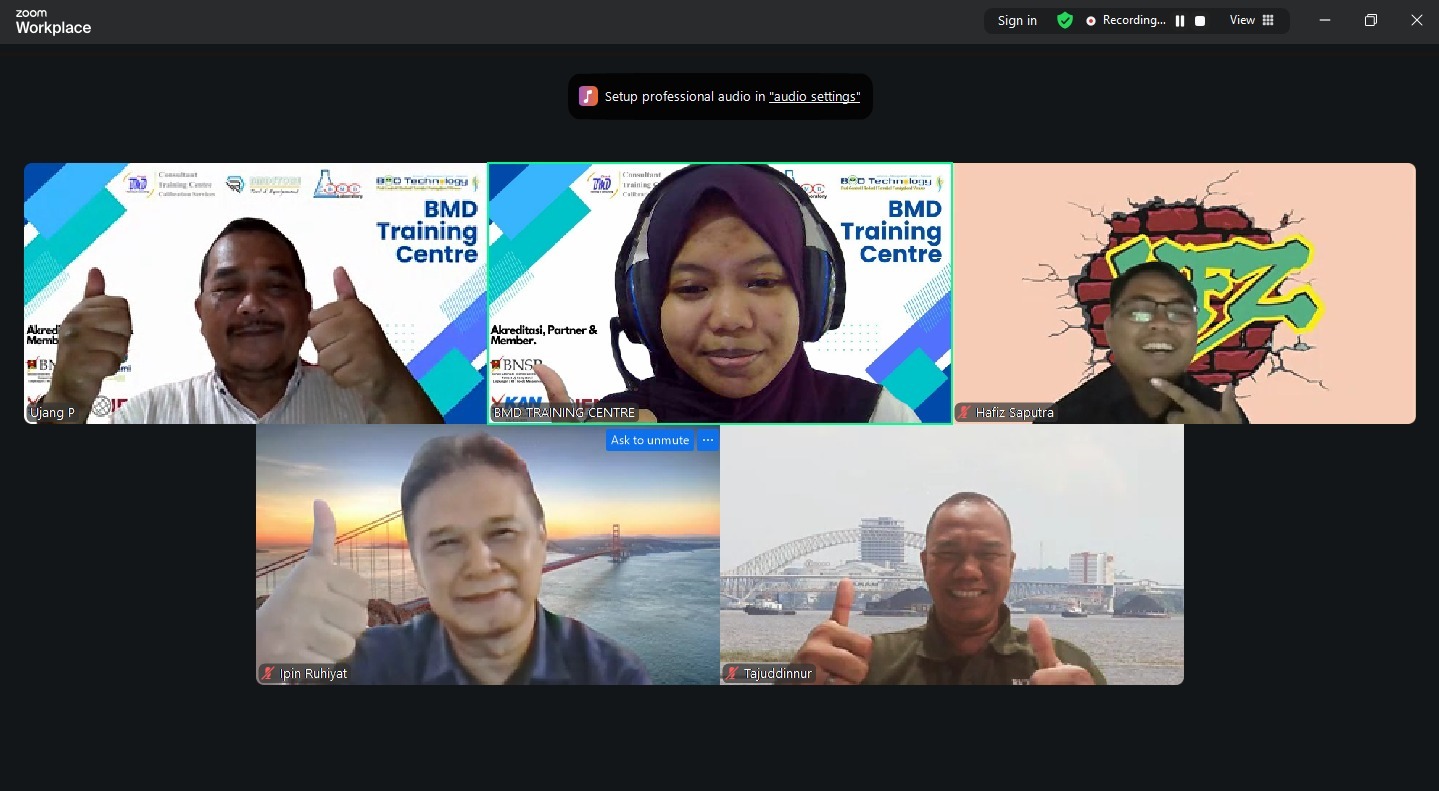Select the BMD TRAINING CENTRE video tile
Image resolution: width=1439 pixels, height=791 pixels.
(720, 293)
